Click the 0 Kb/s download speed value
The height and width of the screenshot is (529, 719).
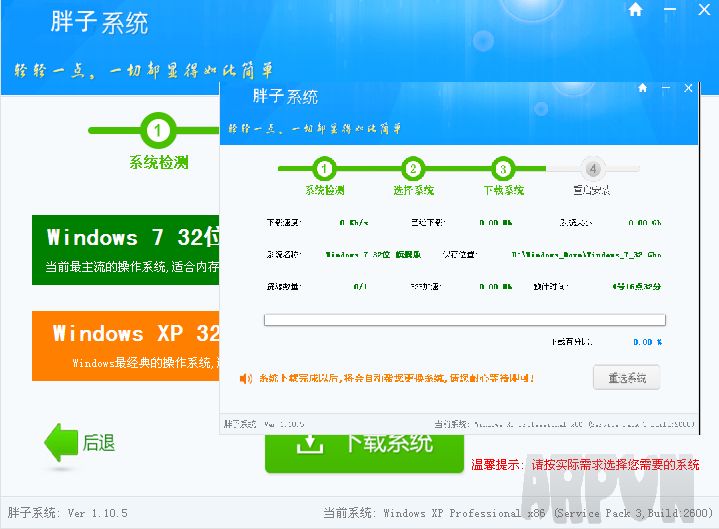354,223
